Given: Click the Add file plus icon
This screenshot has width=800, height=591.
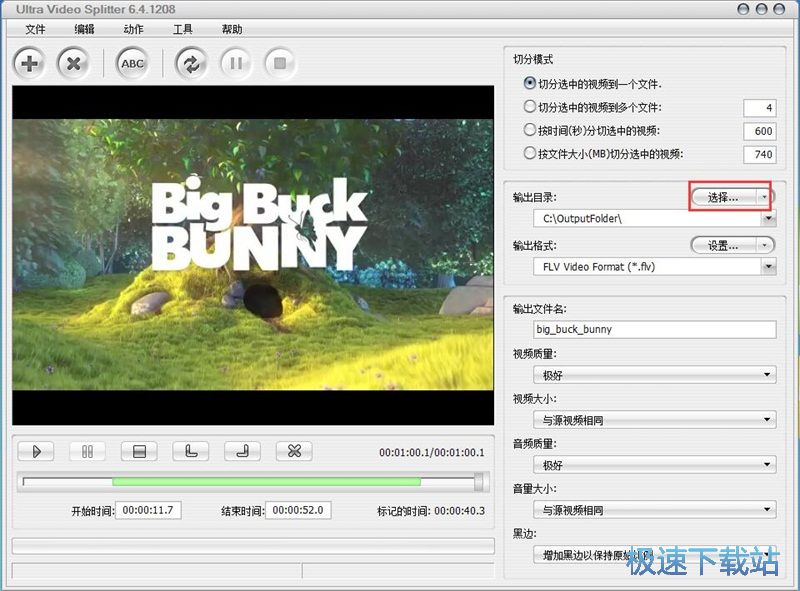Looking at the screenshot, I should point(29,63).
